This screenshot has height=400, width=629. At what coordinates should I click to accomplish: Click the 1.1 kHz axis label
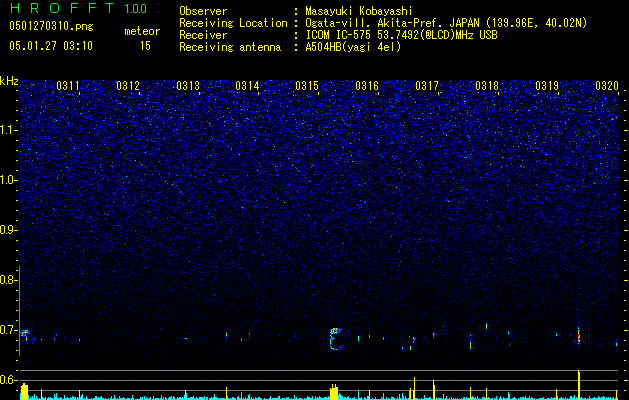coord(9,130)
